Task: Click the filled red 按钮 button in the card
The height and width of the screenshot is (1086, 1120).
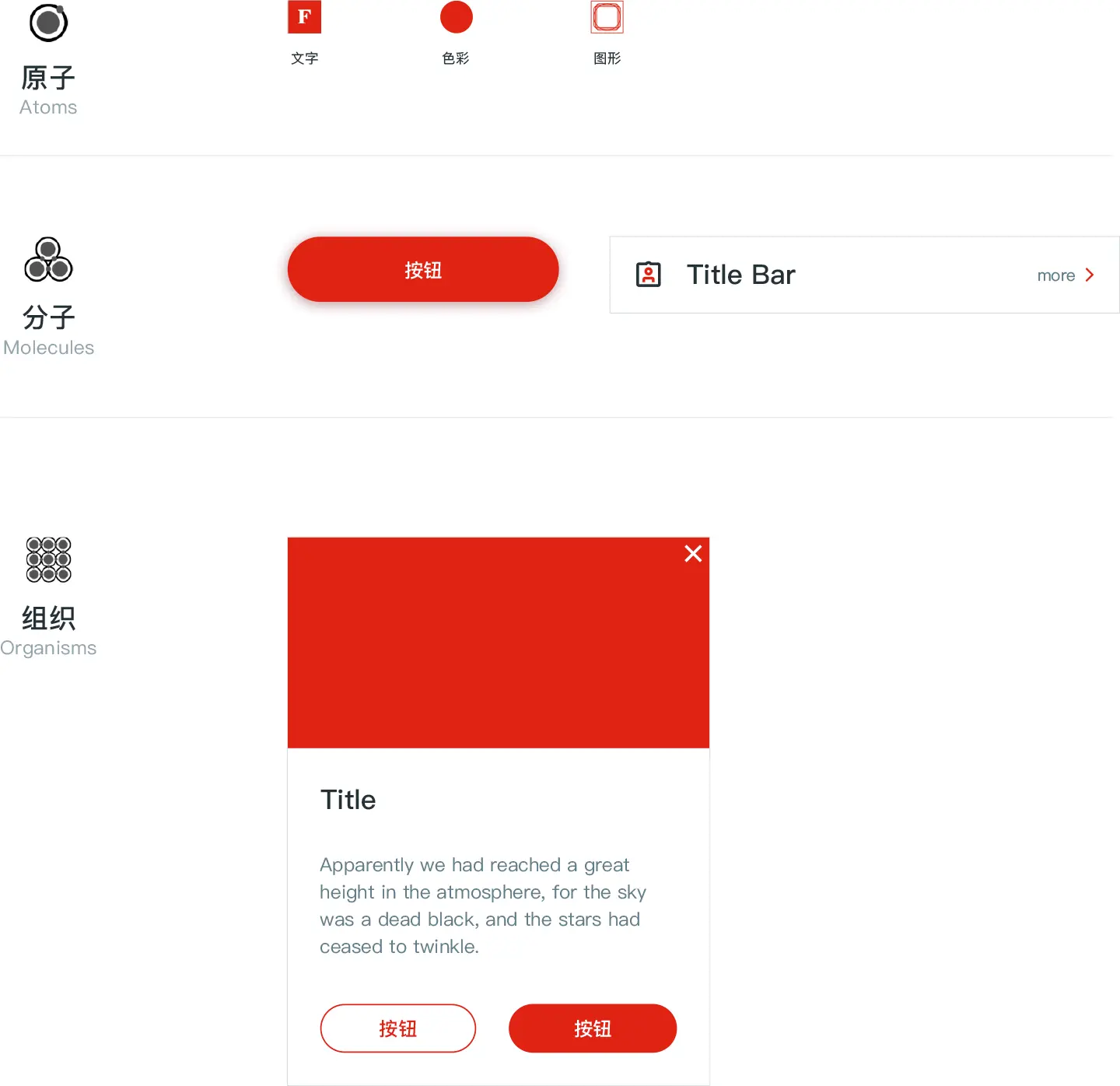Action: (593, 1028)
